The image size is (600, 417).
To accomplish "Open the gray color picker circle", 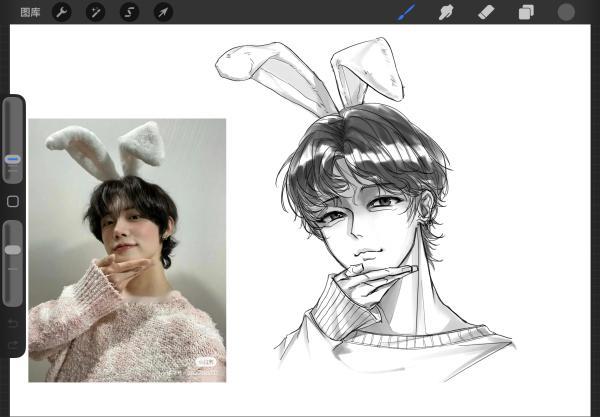I will (566, 12).
